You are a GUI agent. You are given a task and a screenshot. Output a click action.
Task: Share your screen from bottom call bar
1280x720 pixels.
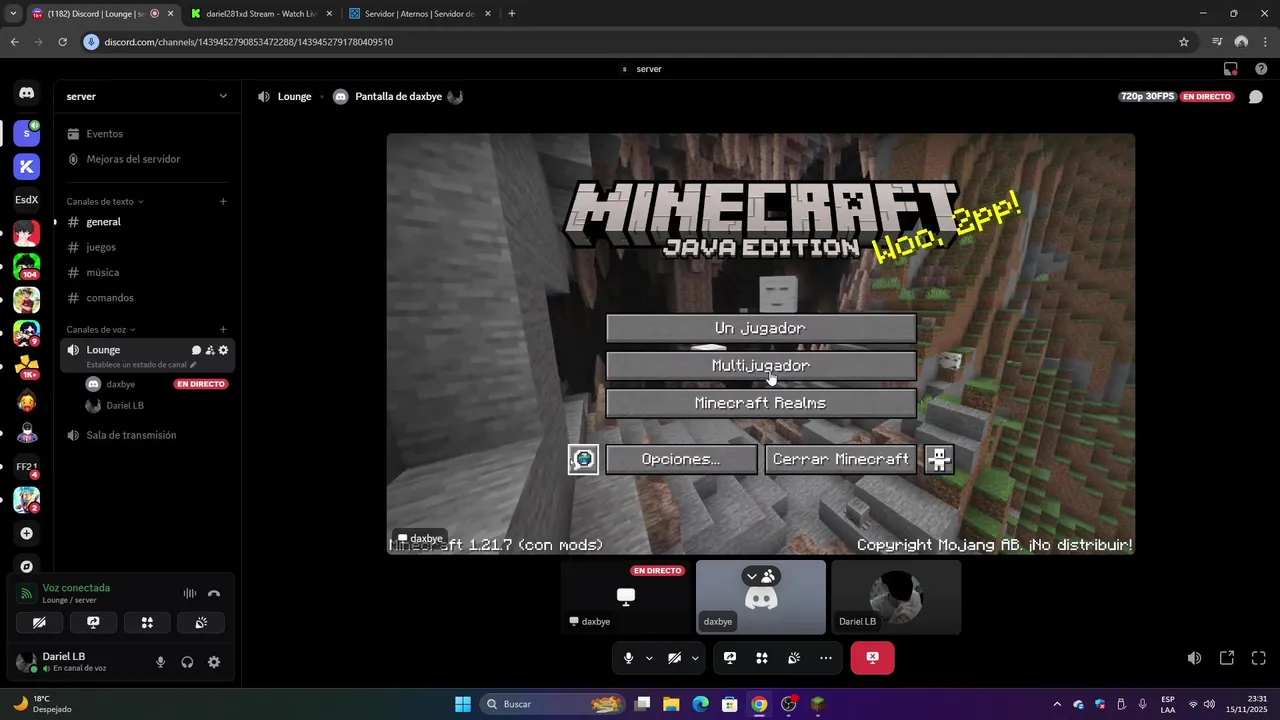coord(730,658)
